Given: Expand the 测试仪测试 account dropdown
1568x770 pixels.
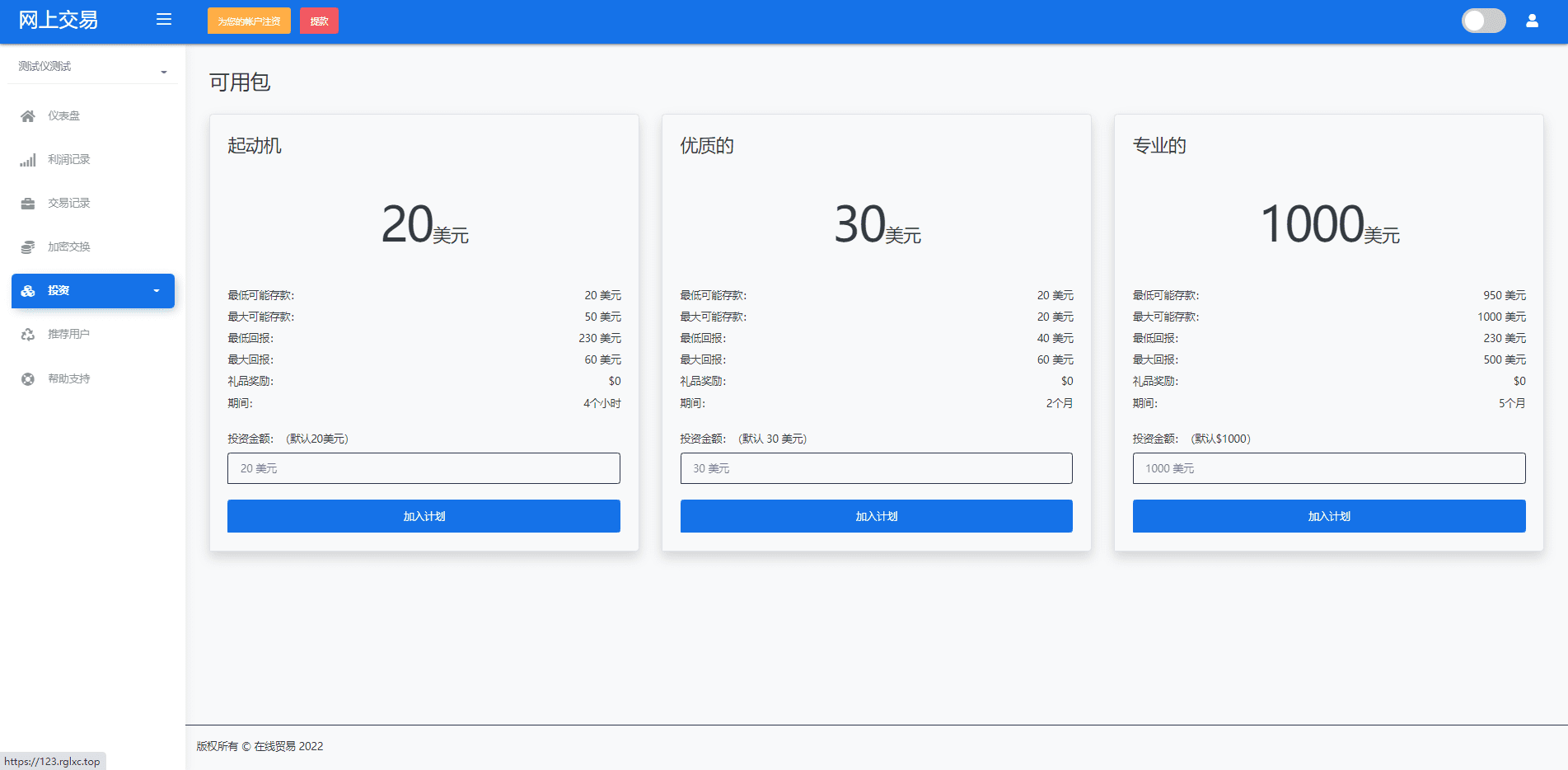Looking at the screenshot, I should [92, 67].
